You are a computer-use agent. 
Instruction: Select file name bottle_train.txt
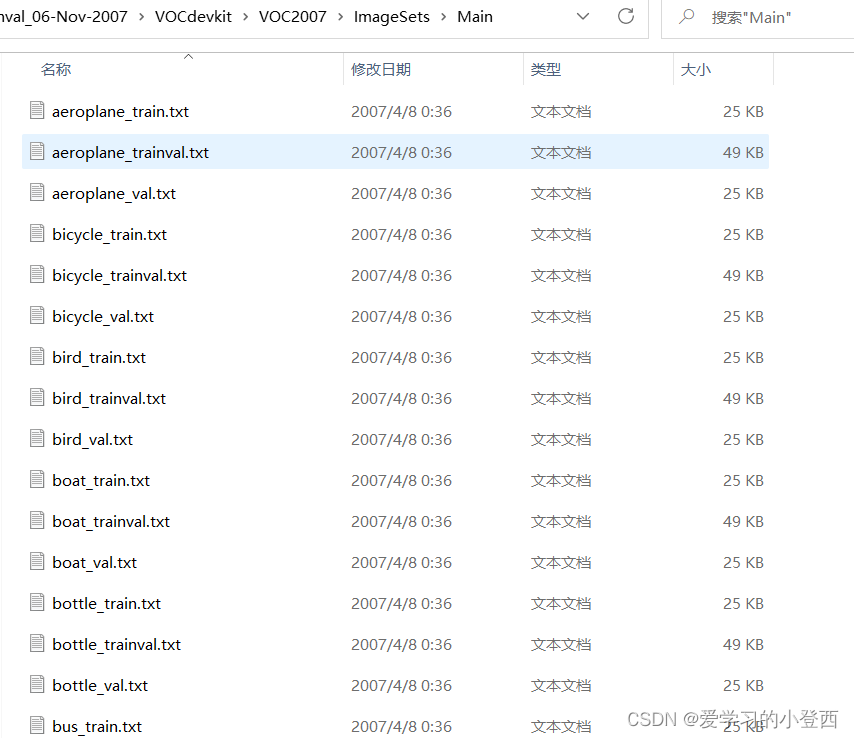click(x=107, y=603)
